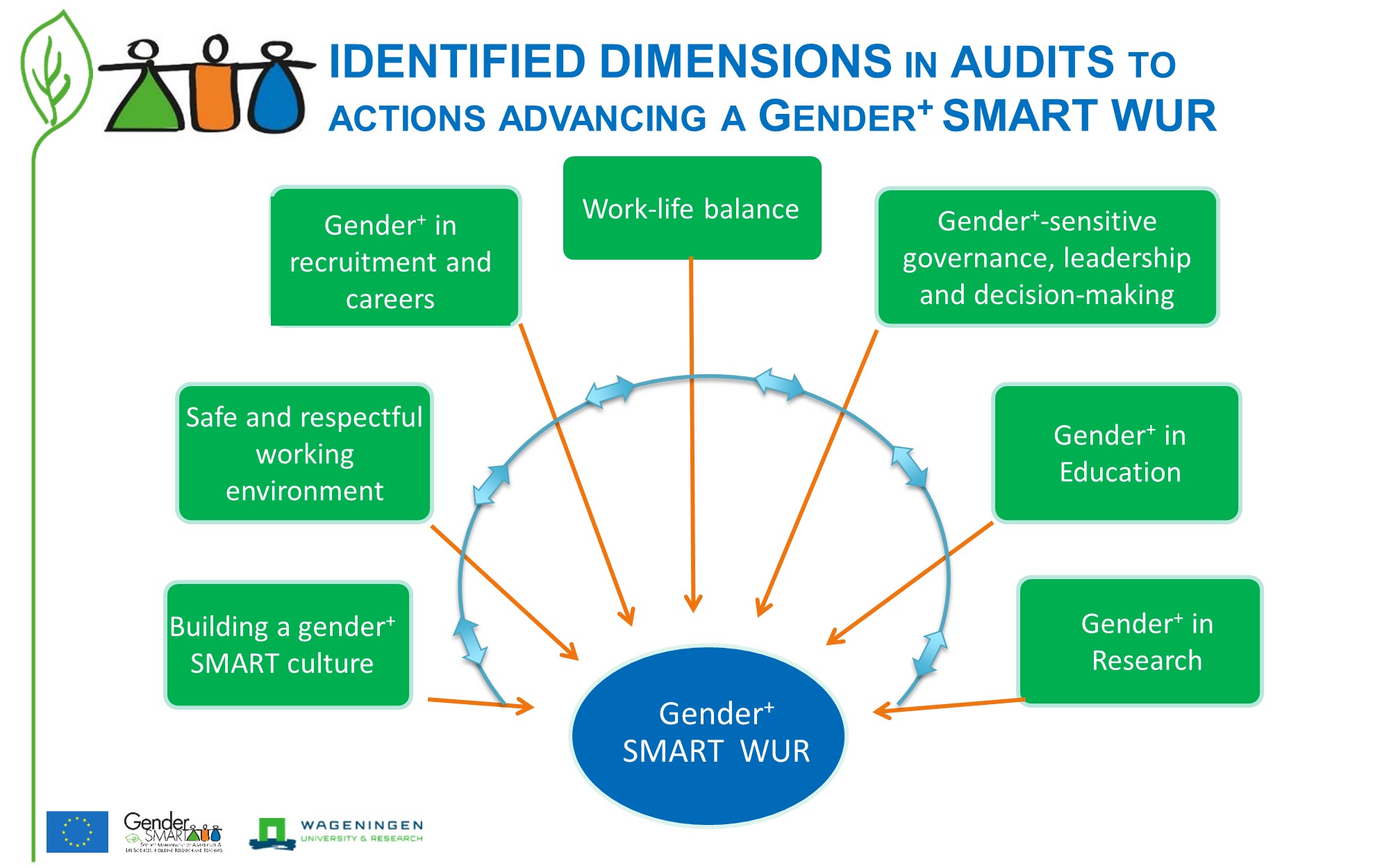Screen dimensions: 1389x868
Task: Click the slide title heading text
Action: click(x=772, y=87)
